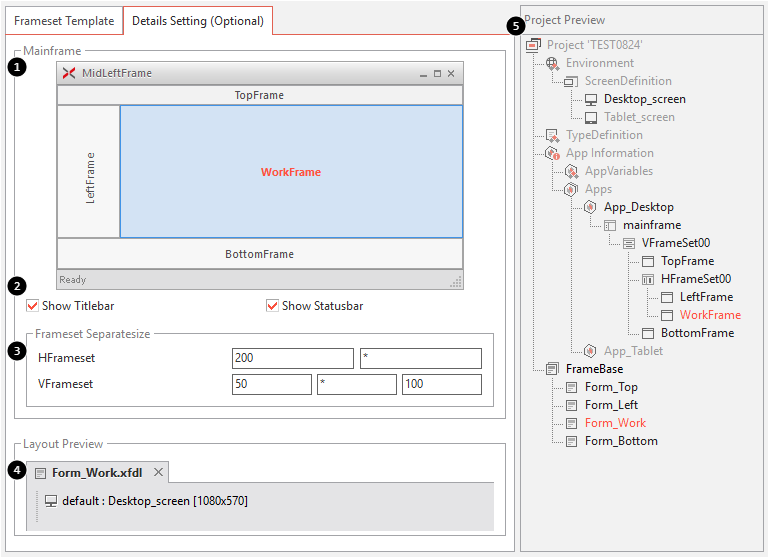The width and height of the screenshot is (769, 558).
Task: Toggle the Show Statusbar checkbox
Action: click(x=272, y=306)
